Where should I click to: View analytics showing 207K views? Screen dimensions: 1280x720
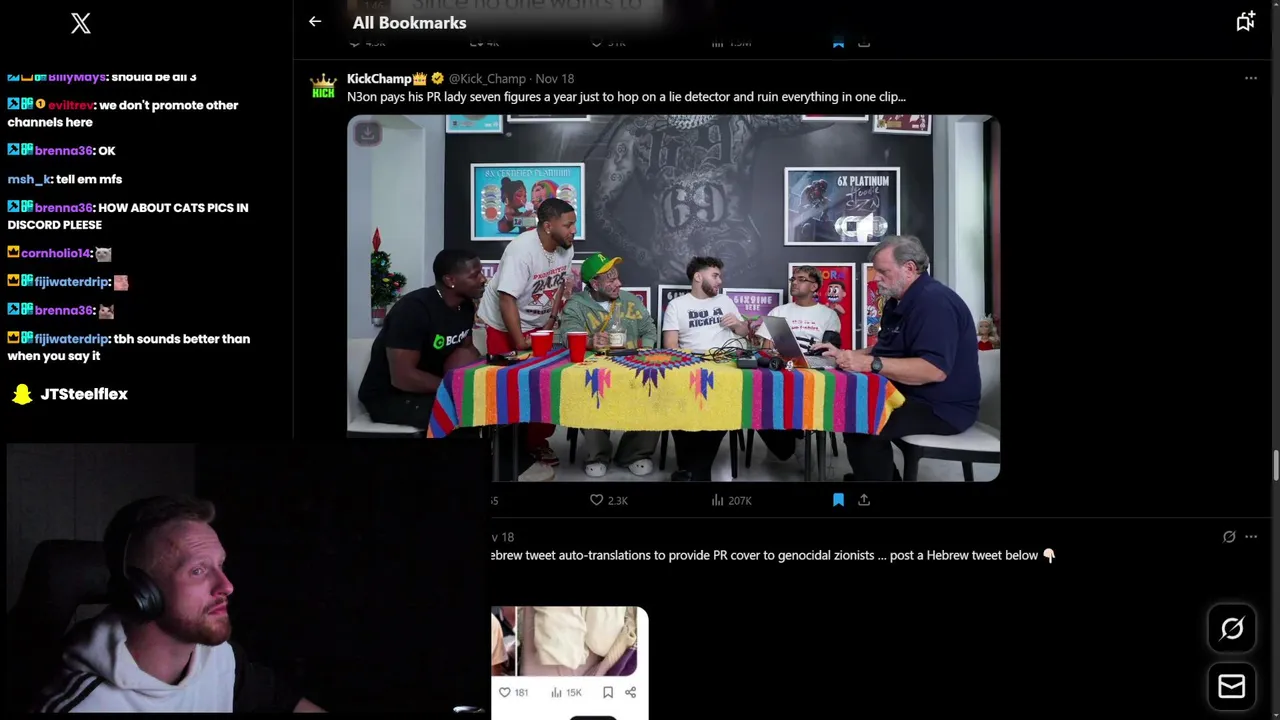pos(731,500)
